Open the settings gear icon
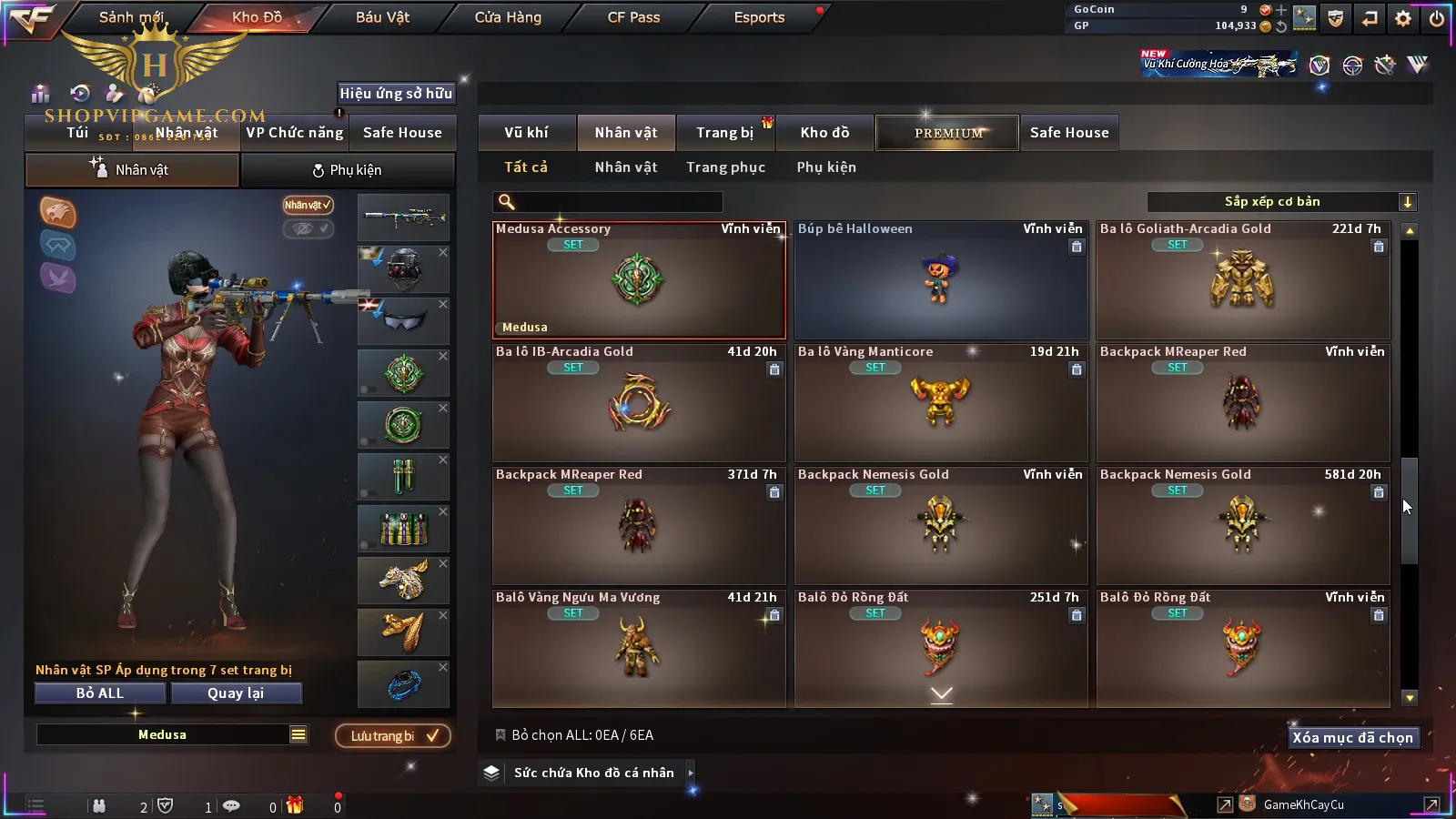1456x819 pixels. tap(1403, 18)
